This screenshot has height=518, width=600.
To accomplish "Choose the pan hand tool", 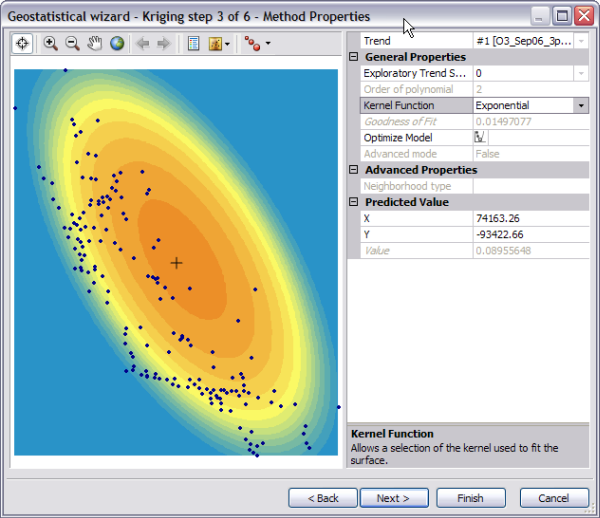I will (95, 43).
